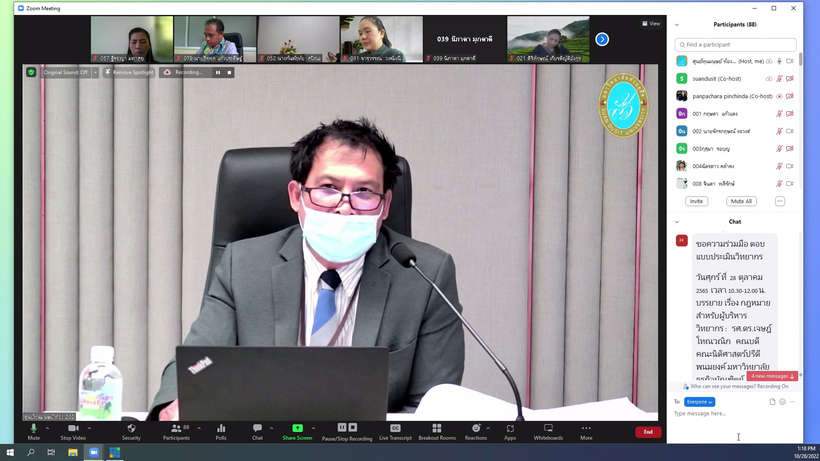Image resolution: width=820 pixels, height=461 pixels.
Task: Open the More options menu
Action: (x=586, y=432)
